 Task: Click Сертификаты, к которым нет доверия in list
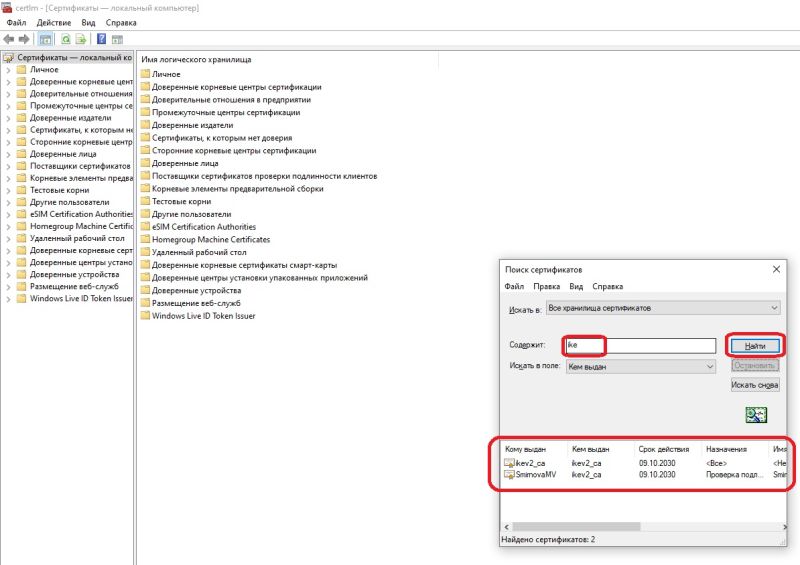(x=222, y=138)
